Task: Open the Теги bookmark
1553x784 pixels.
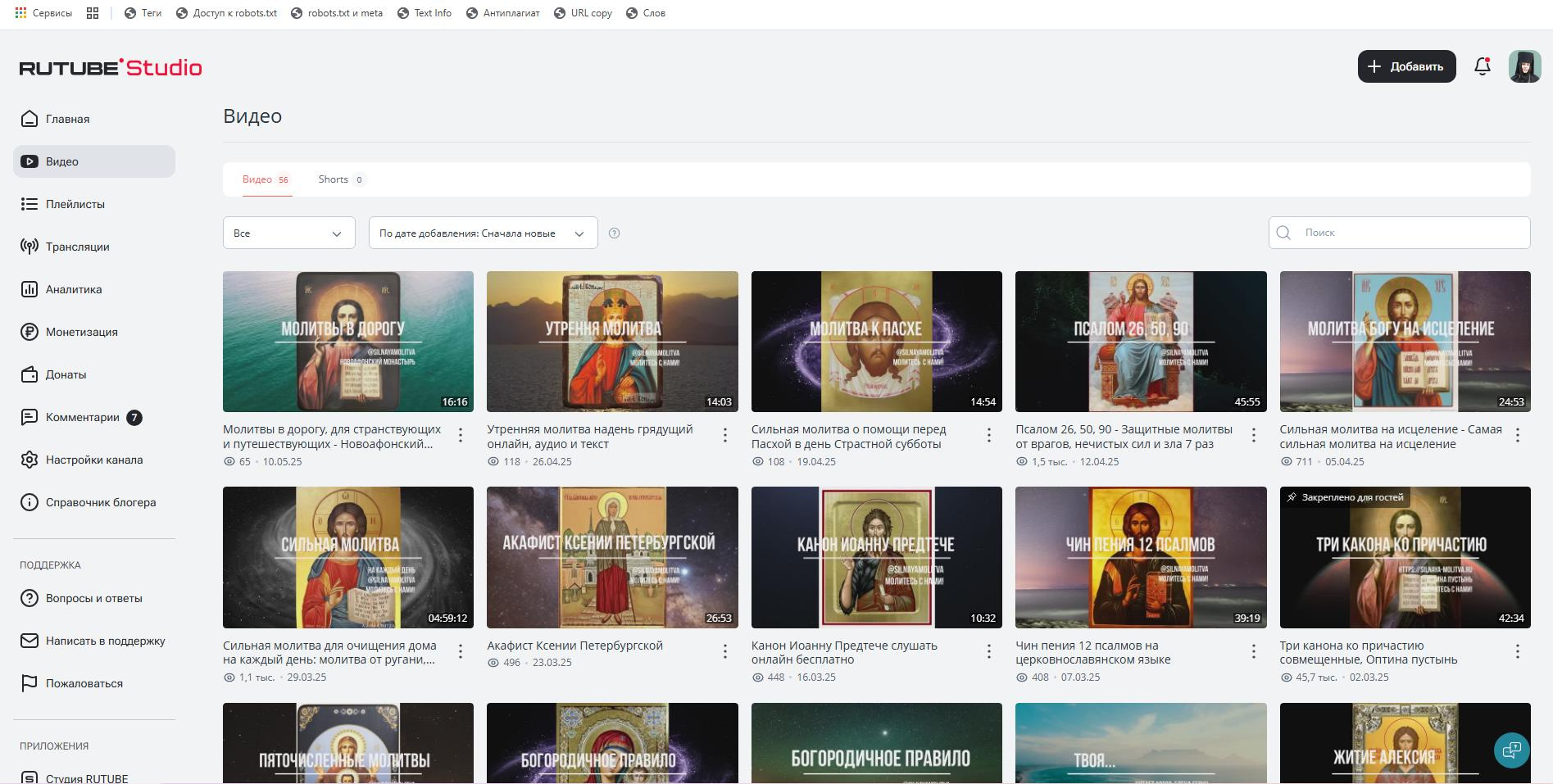Action: point(143,13)
